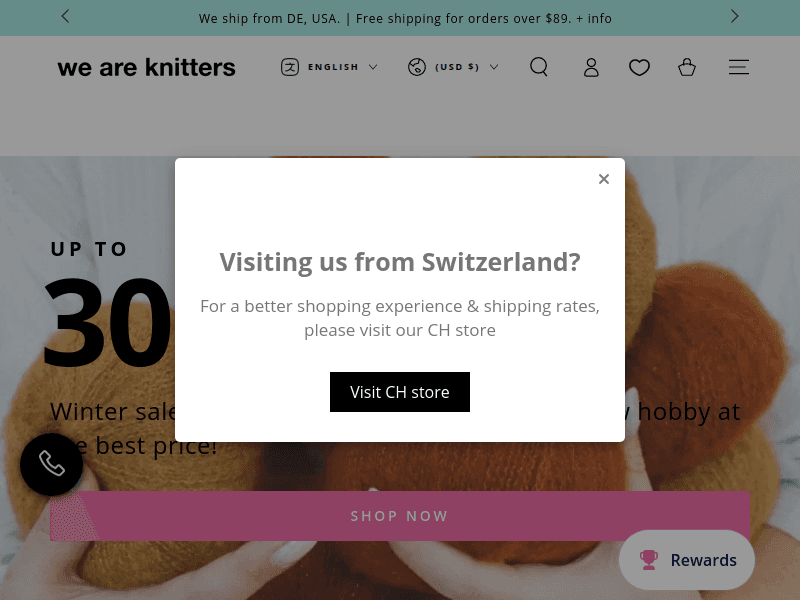Open the hamburger navigation menu
This screenshot has height=600, width=800.
(739, 67)
